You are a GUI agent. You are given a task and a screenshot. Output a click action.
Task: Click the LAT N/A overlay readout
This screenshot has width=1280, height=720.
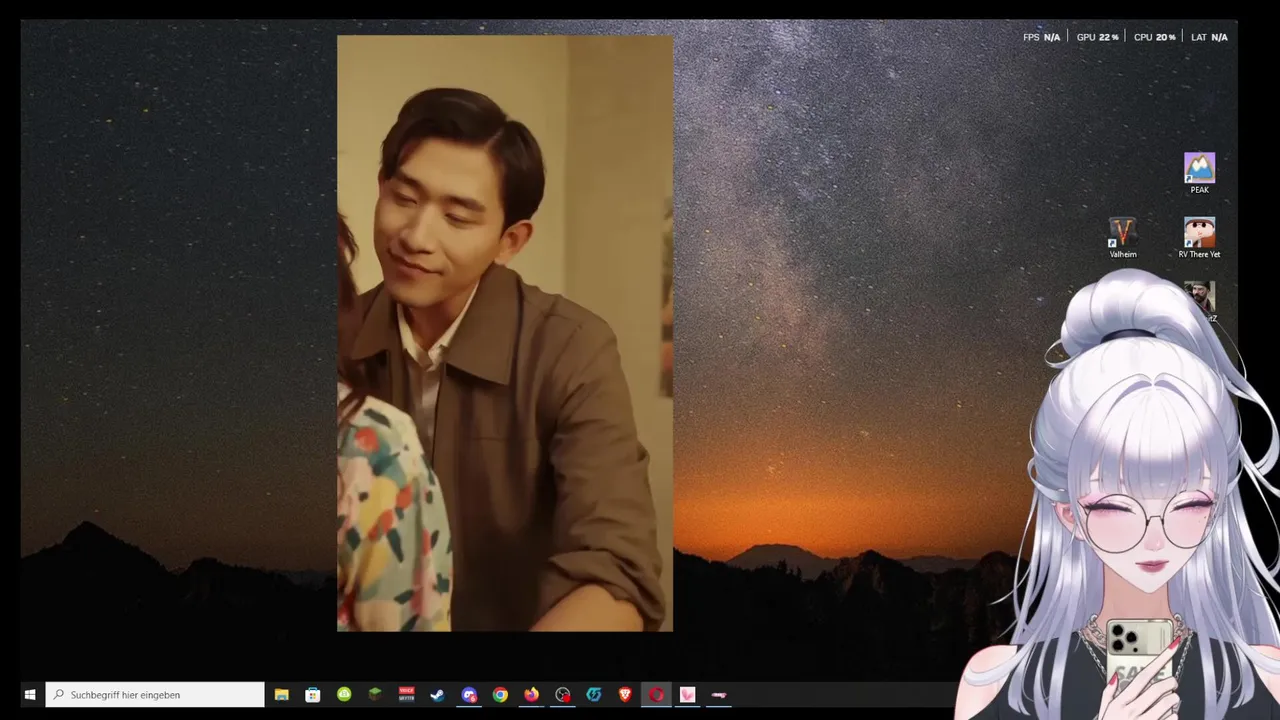tap(1209, 37)
